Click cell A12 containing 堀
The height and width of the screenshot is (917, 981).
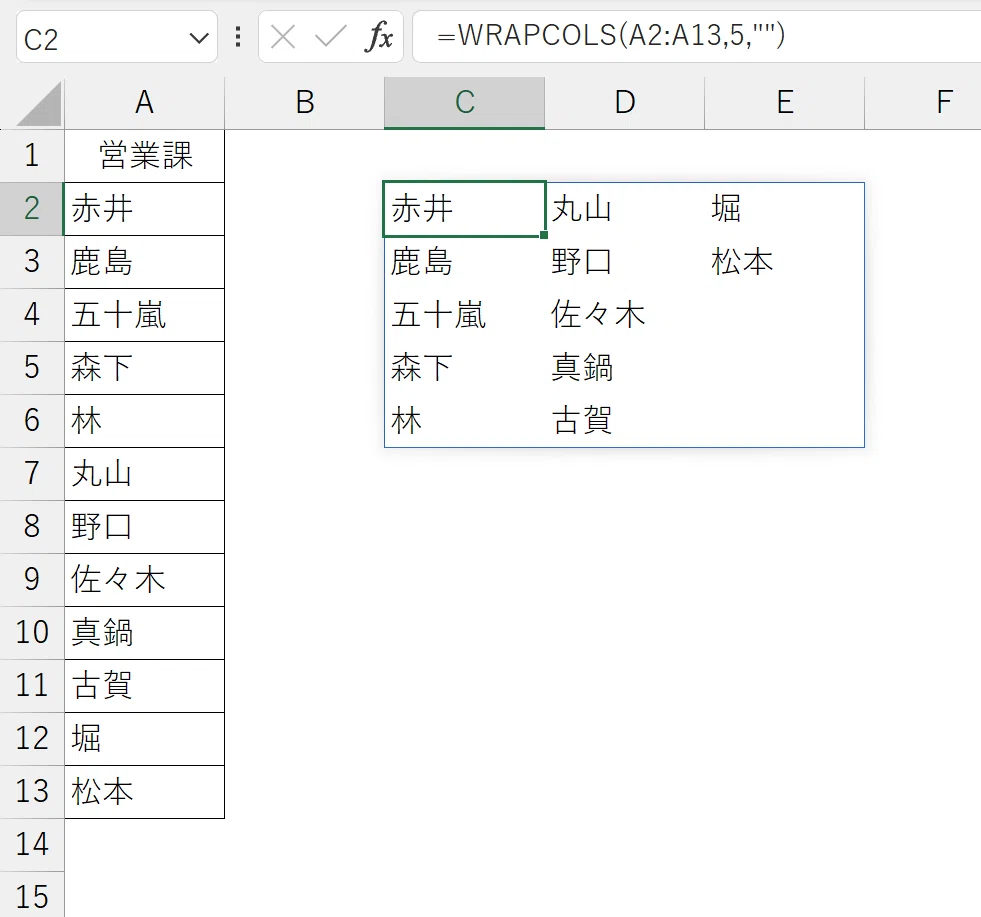(145, 739)
